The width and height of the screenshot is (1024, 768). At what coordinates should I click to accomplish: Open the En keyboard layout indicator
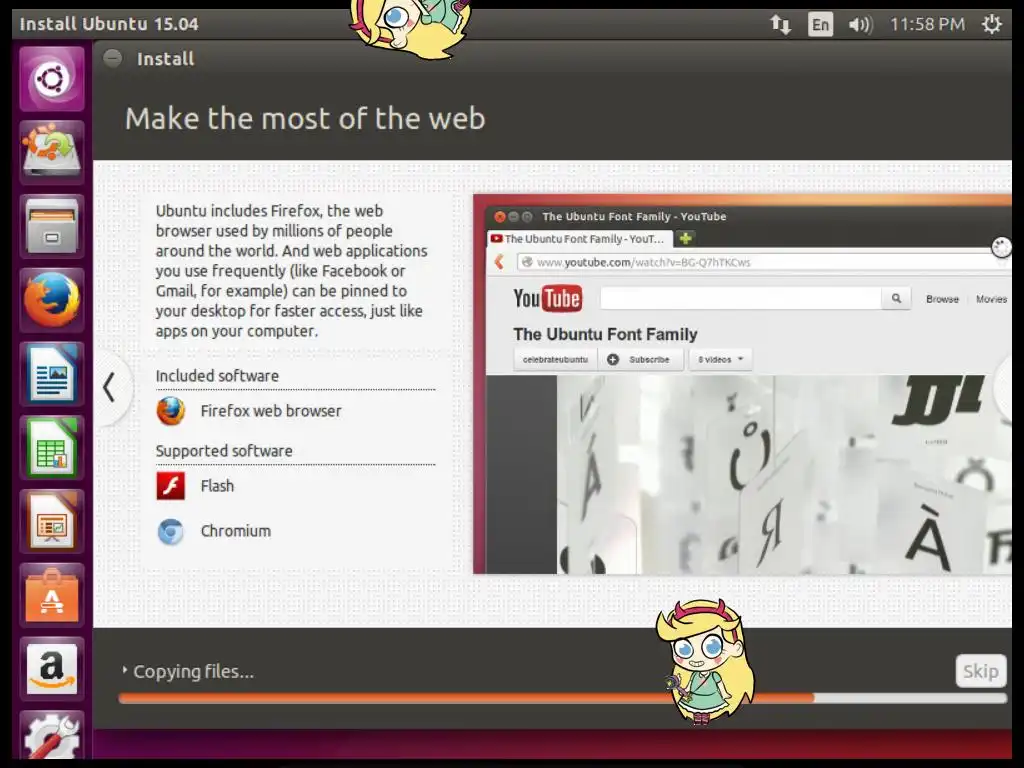tap(820, 24)
